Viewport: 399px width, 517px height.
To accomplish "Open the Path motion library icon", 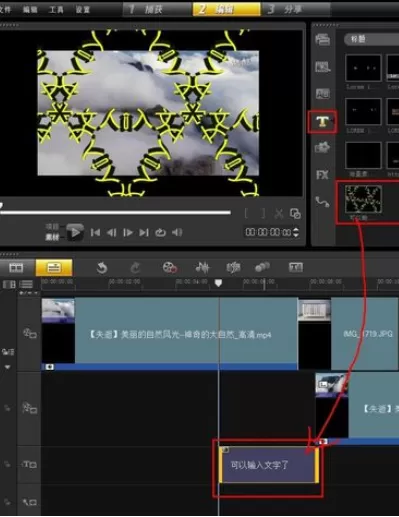I will [x=322, y=202].
